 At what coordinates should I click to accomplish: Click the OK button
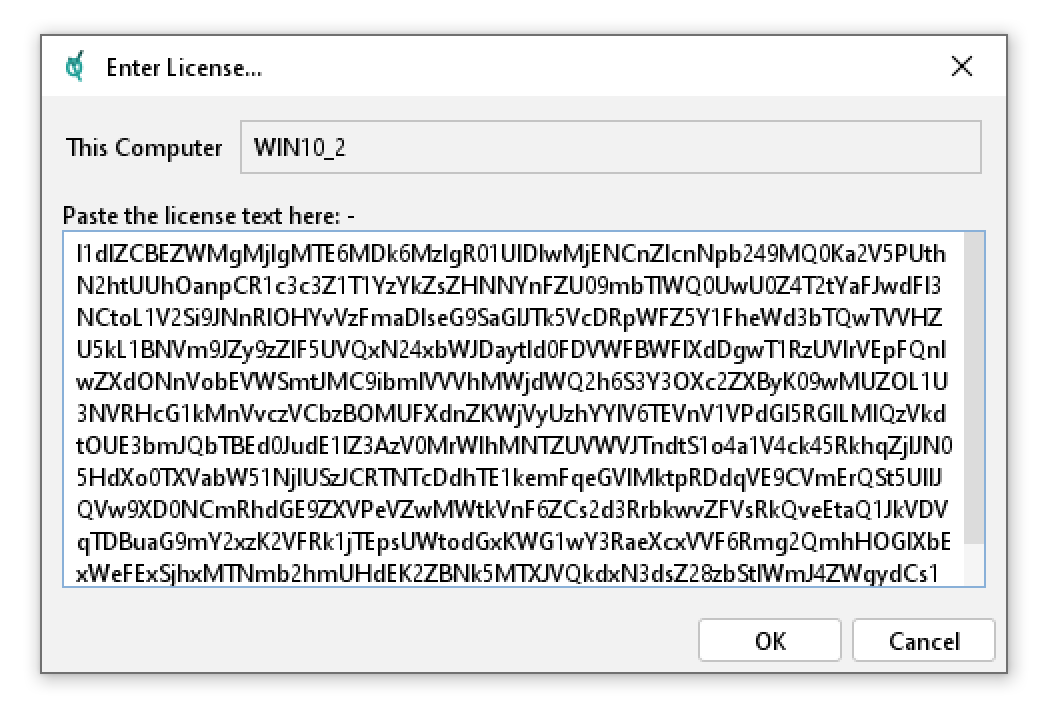tap(770, 641)
